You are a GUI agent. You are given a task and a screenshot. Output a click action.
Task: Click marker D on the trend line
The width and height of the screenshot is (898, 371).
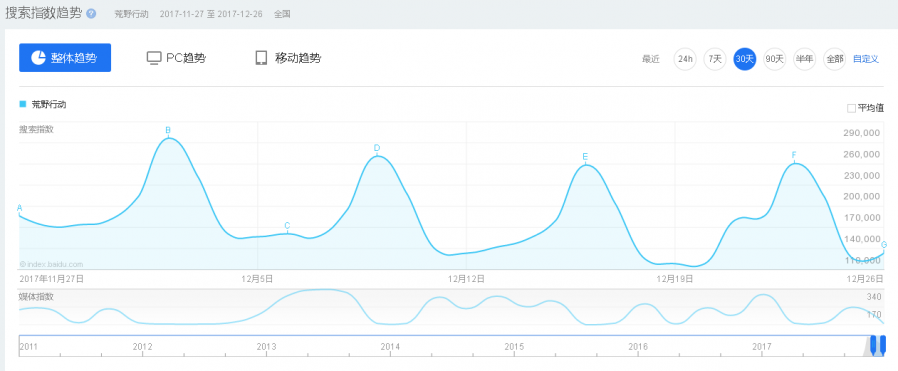point(377,148)
